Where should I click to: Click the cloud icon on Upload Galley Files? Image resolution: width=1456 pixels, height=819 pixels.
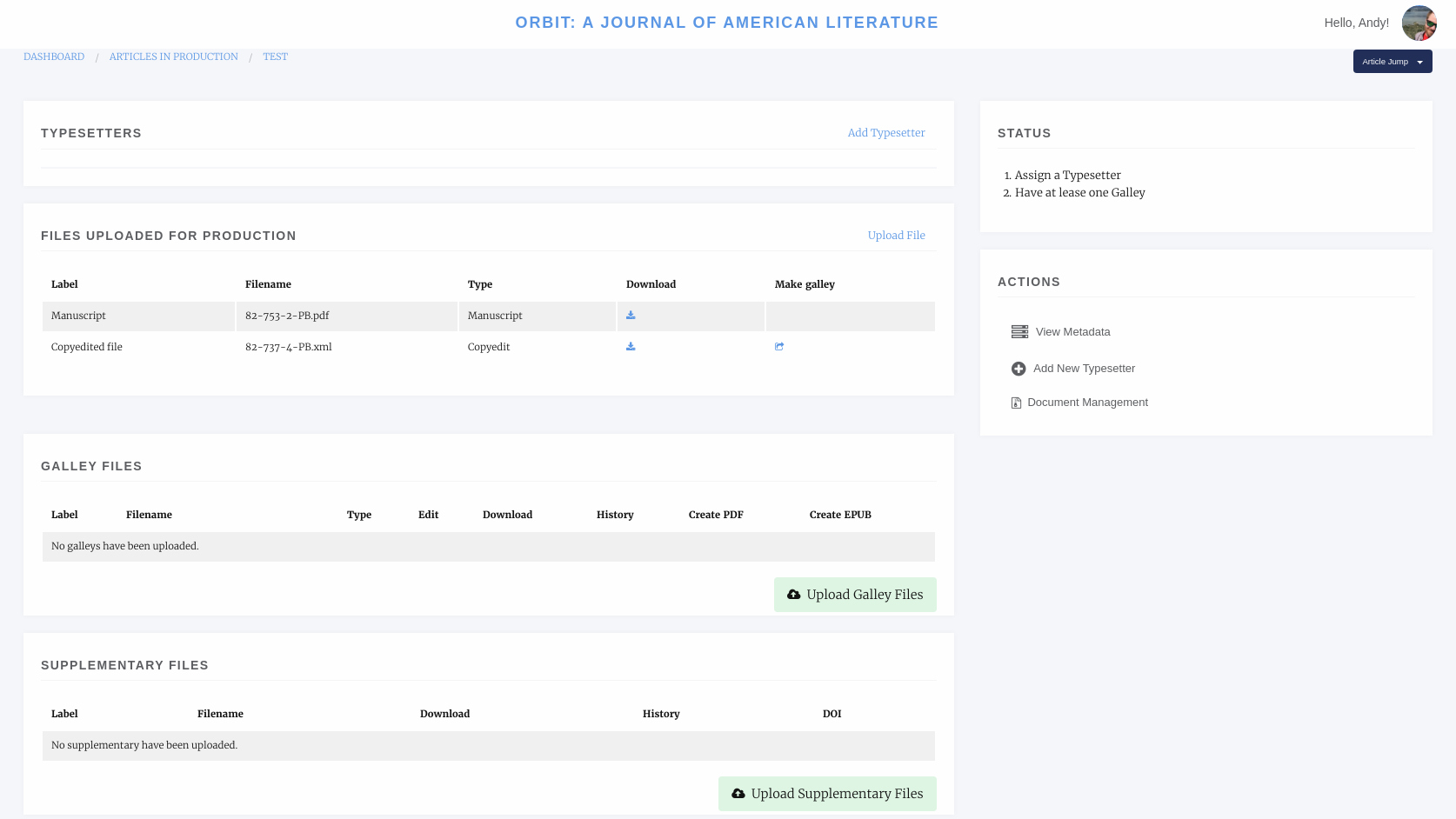tap(793, 595)
